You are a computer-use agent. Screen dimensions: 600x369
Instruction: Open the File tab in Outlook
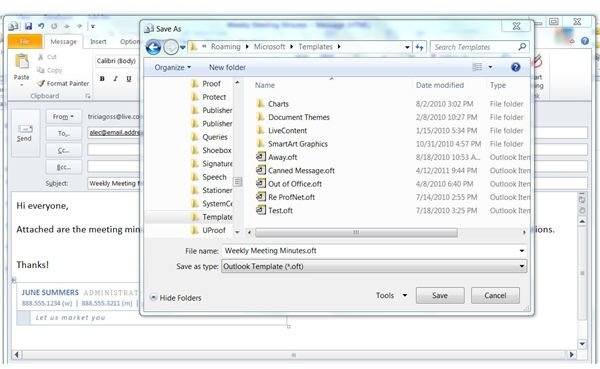click(x=24, y=41)
